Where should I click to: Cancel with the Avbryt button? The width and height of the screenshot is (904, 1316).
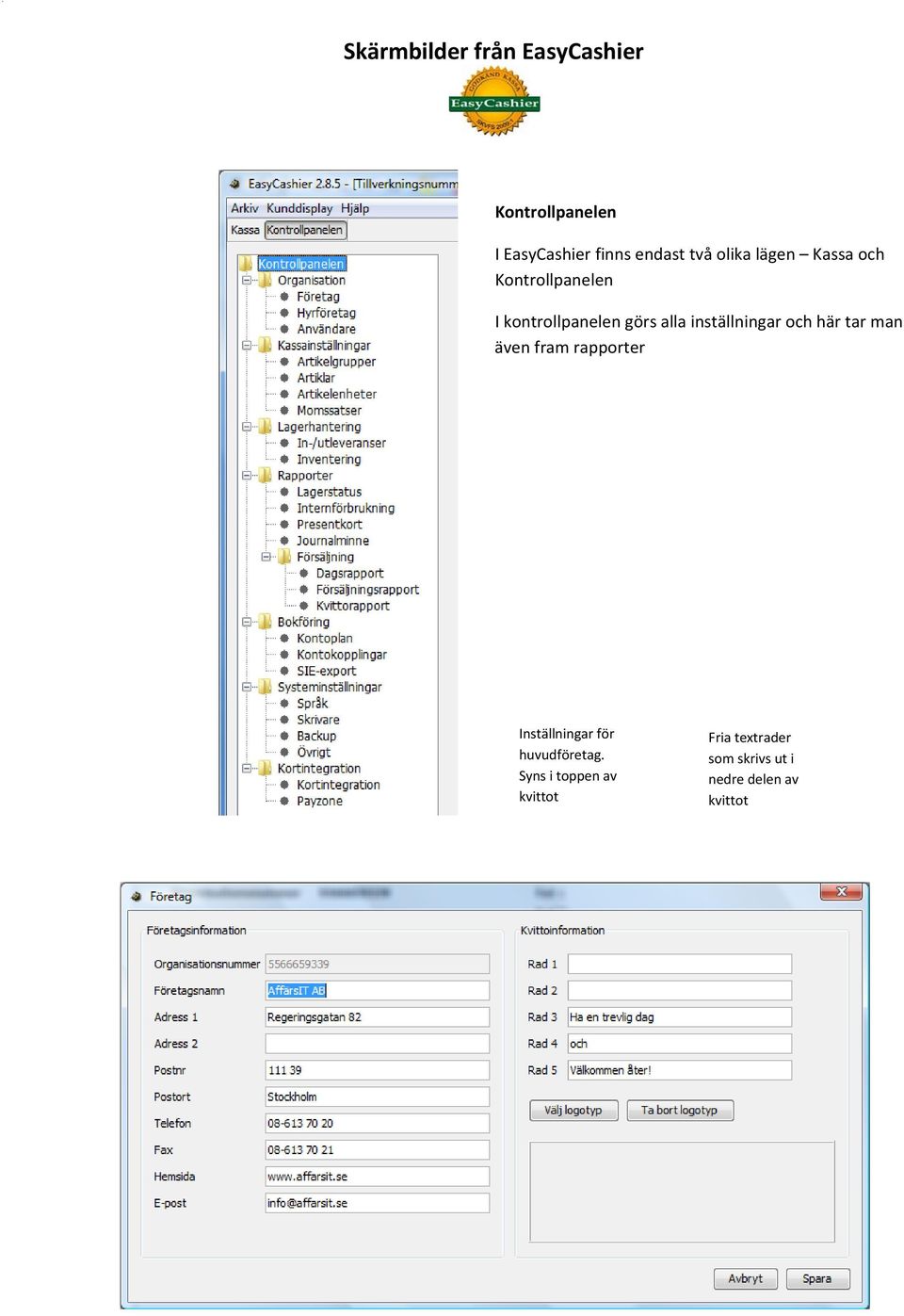(x=746, y=1278)
